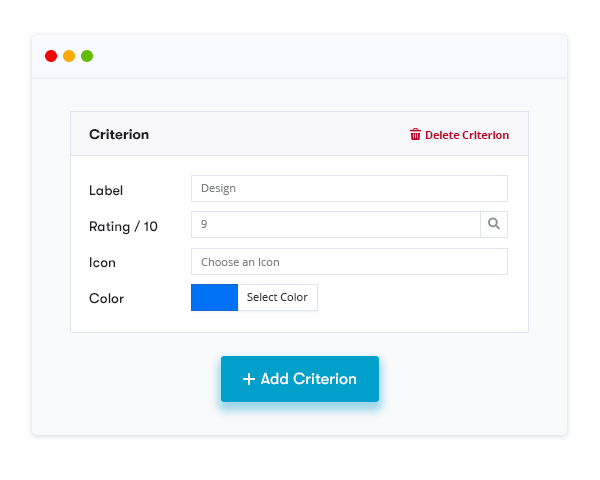Click the plus icon on Add Criterion
Image resolution: width=600 pixels, height=480 pixels.
[249, 379]
